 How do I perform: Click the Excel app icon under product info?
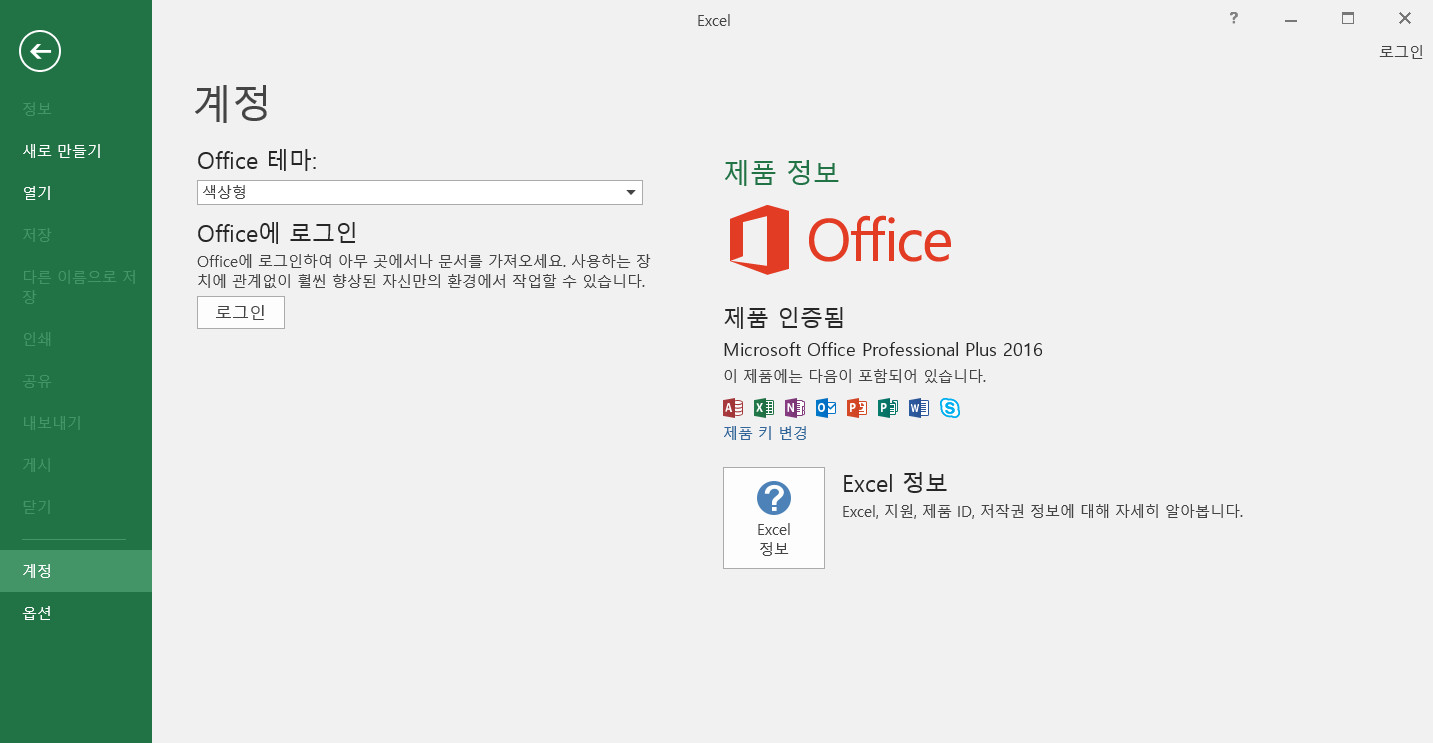pyautogui.click(x=763, y=407)
